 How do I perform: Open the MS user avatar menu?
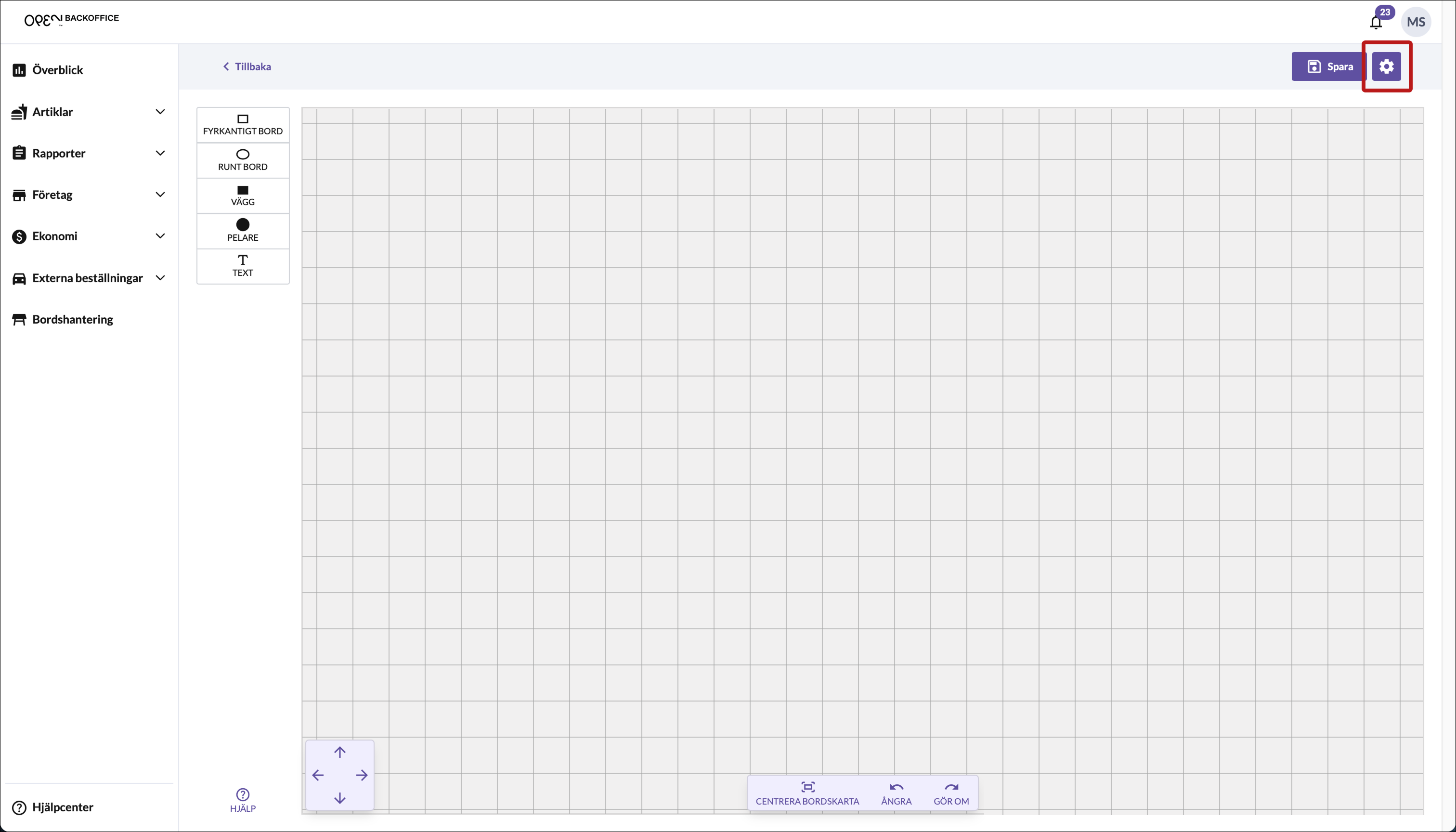1416,22
